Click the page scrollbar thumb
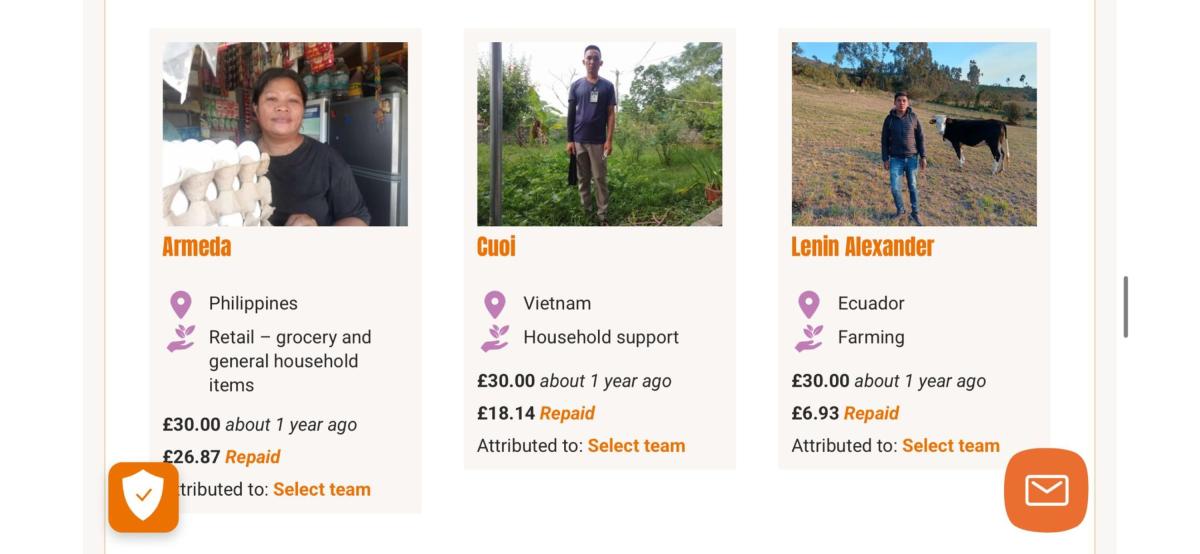The width and height of the screenshot is (1200, 554). 1126,307
